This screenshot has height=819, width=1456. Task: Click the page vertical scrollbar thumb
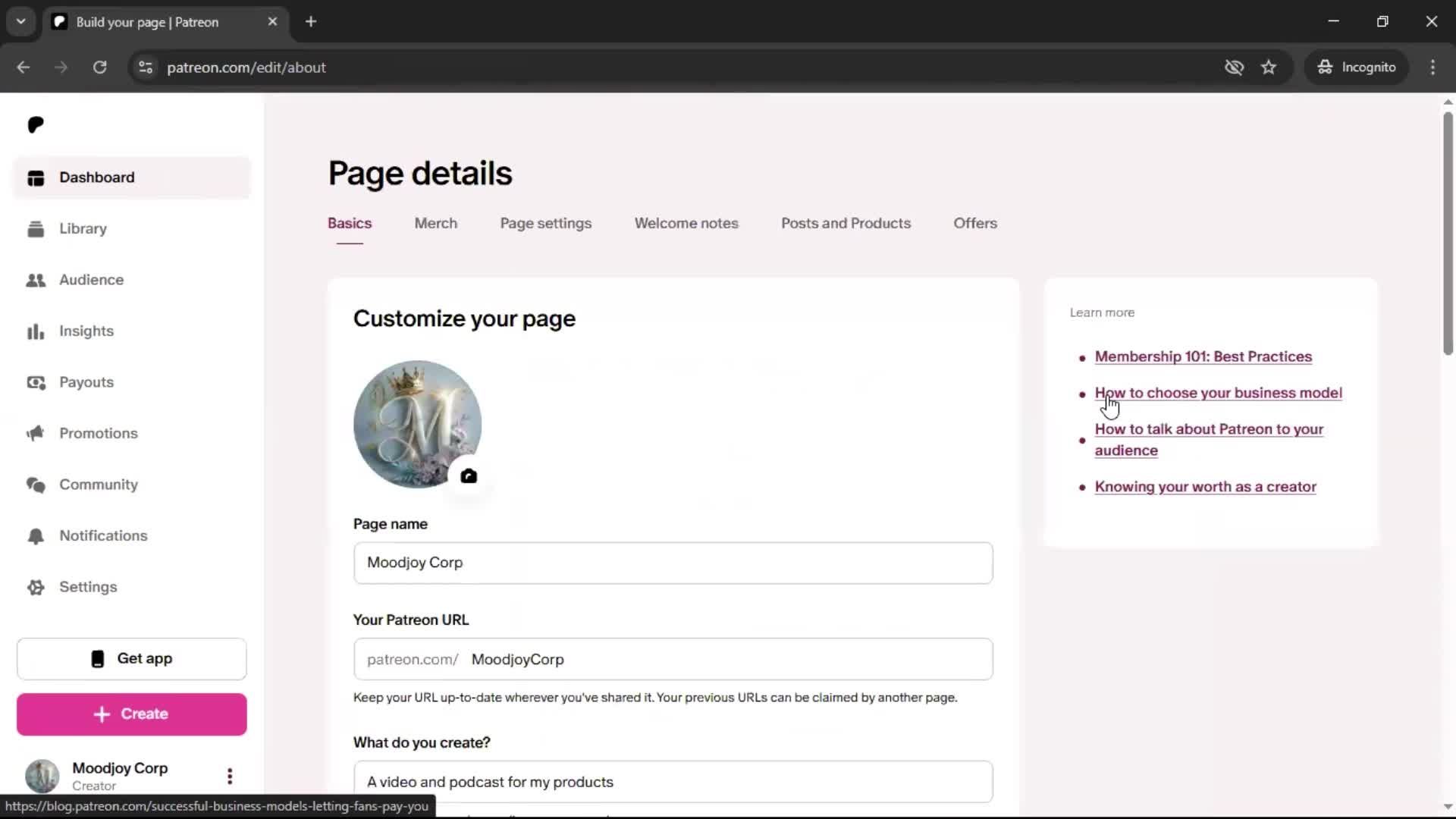pyautogui.click(x=1448, y=233)
